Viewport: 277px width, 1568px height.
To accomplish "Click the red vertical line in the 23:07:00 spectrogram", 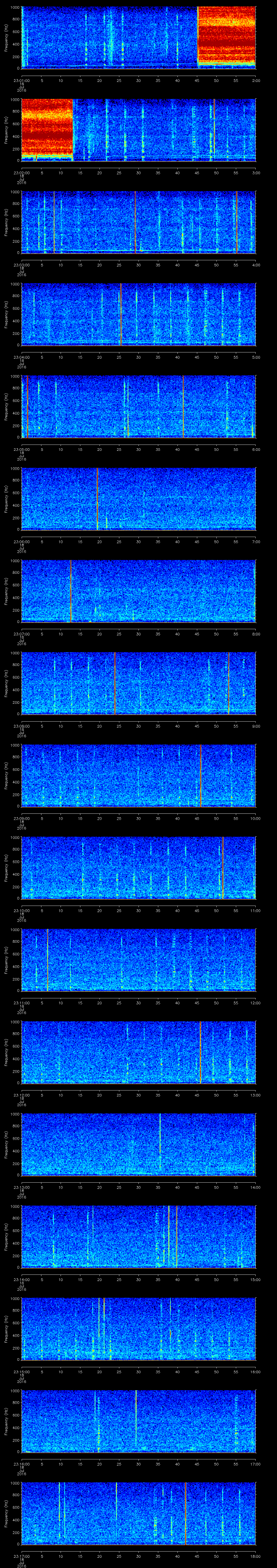I will [x=71, y=591].
